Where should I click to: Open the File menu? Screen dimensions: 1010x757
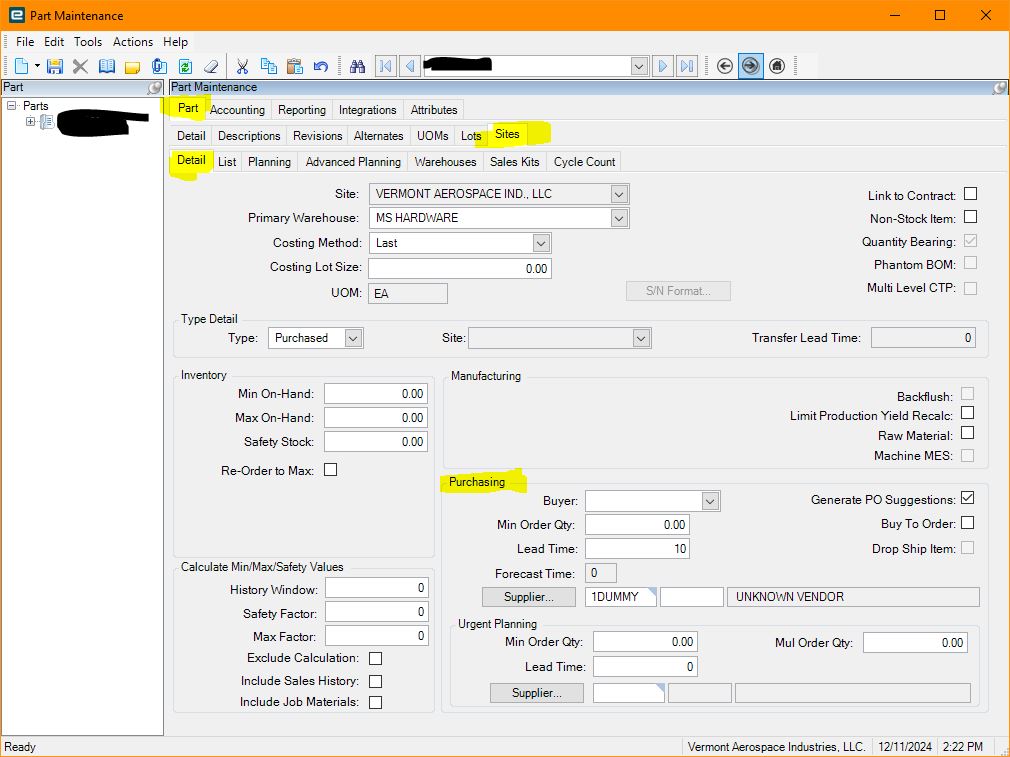point(25,42)
